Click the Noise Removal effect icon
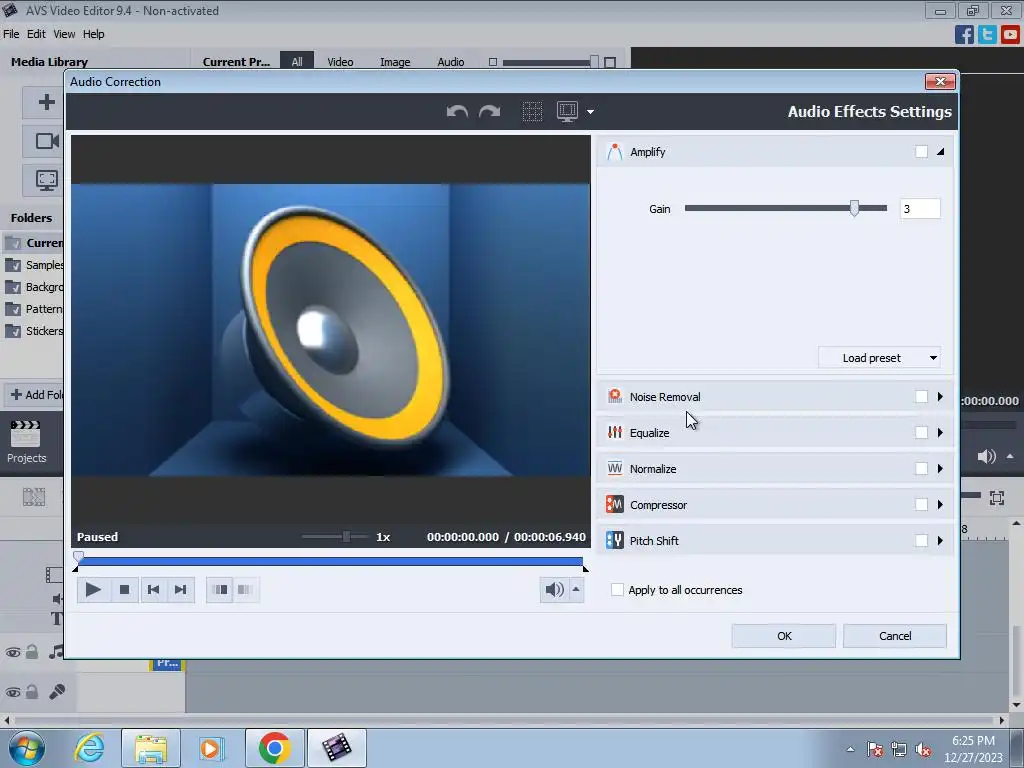The image size is (1024, 768). pos(615,396)
